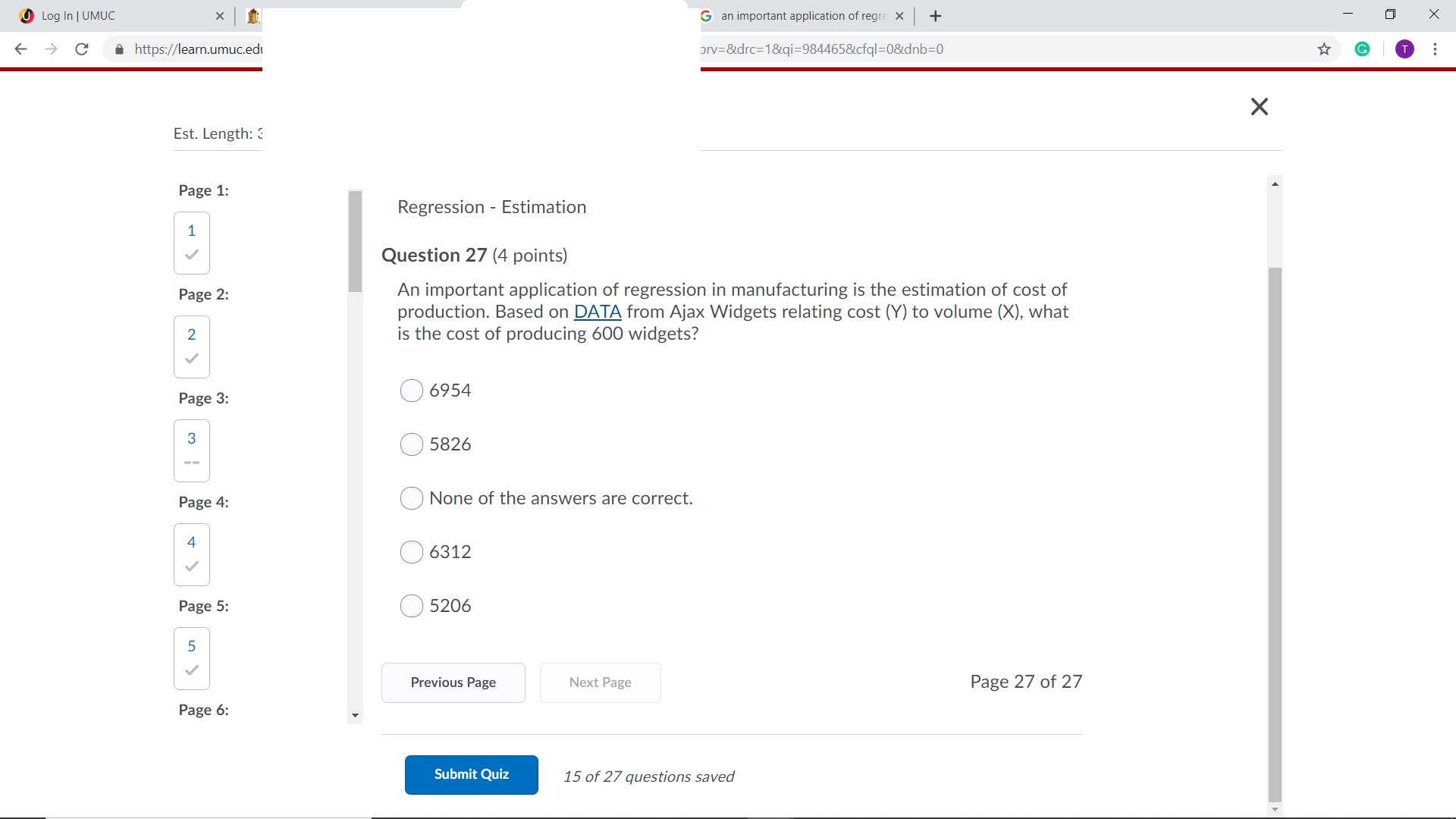Open the DATA hyperlink in the question
Viewport: 1456px width, 819px height.
coord(598,312)
